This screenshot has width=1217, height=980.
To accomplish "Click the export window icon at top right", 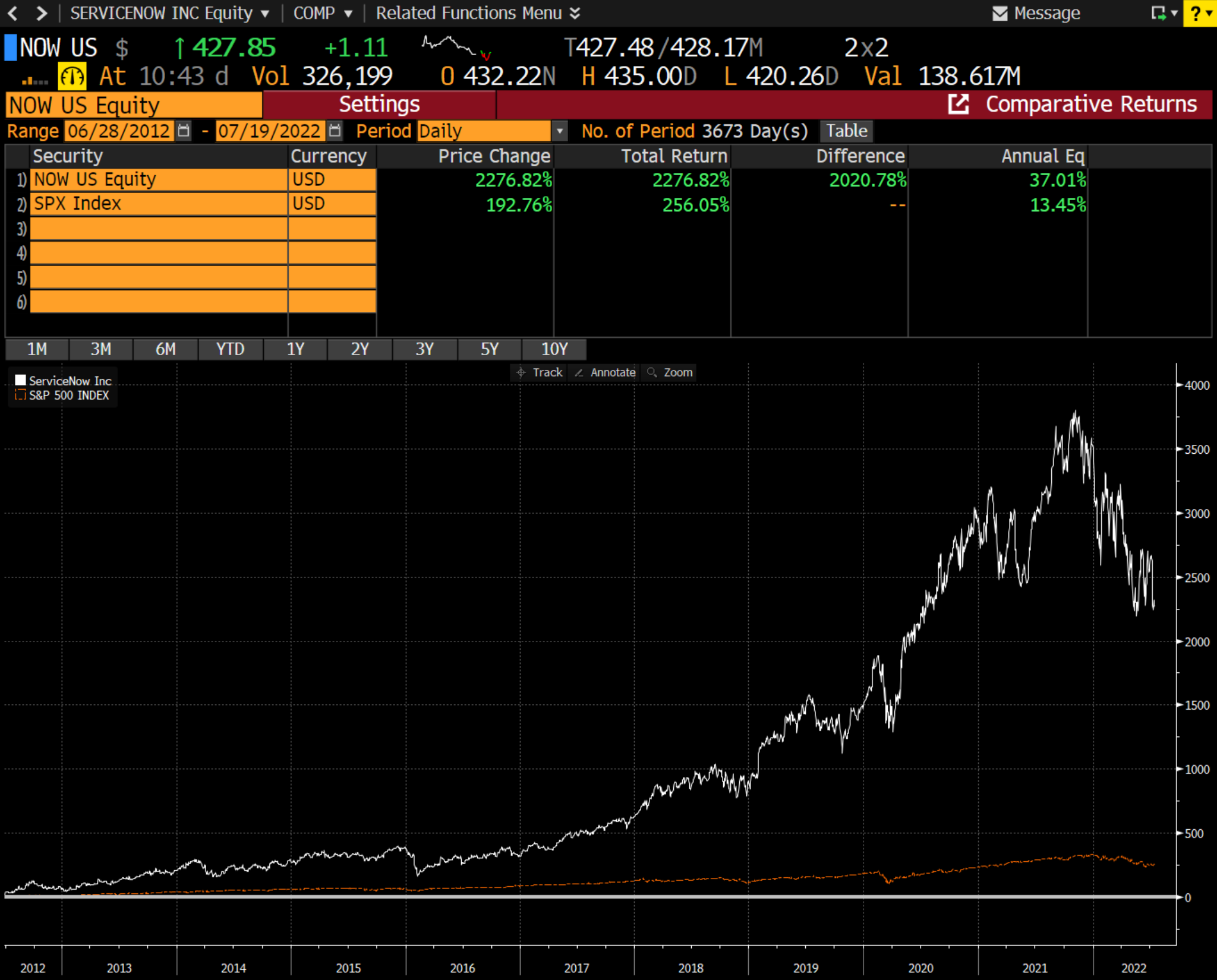I will click(1158, 13).
